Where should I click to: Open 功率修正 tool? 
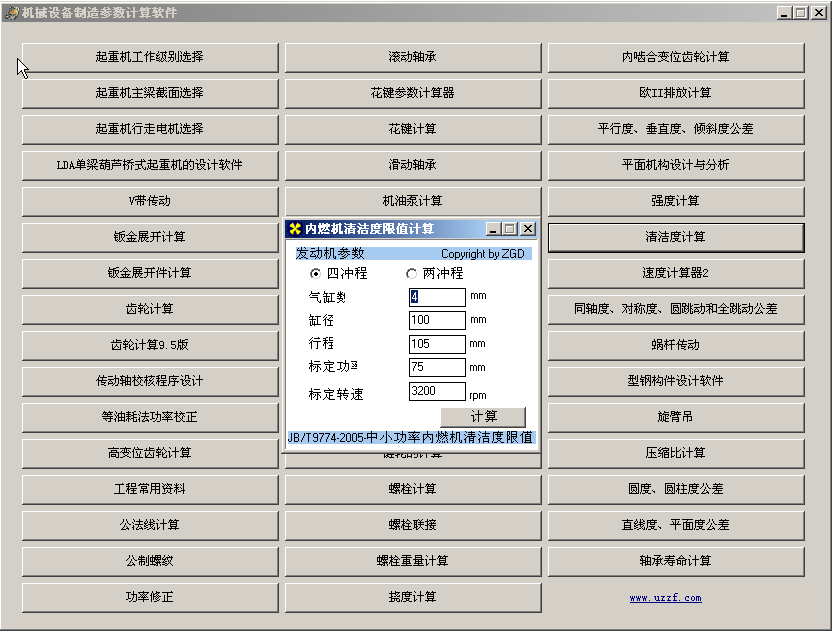coord(150,598)
